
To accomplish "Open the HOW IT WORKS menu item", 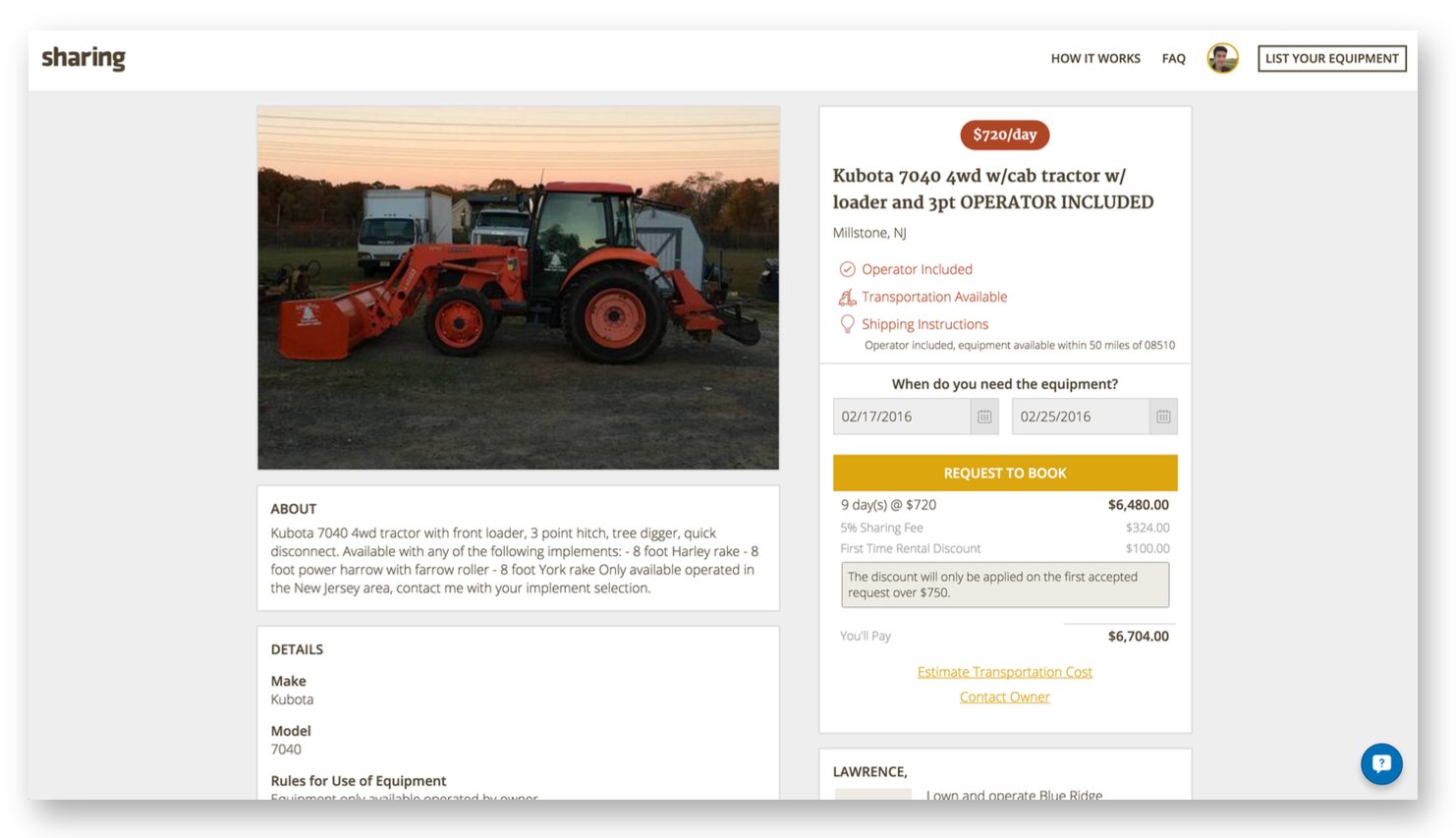I will (x=1095, y=59).
